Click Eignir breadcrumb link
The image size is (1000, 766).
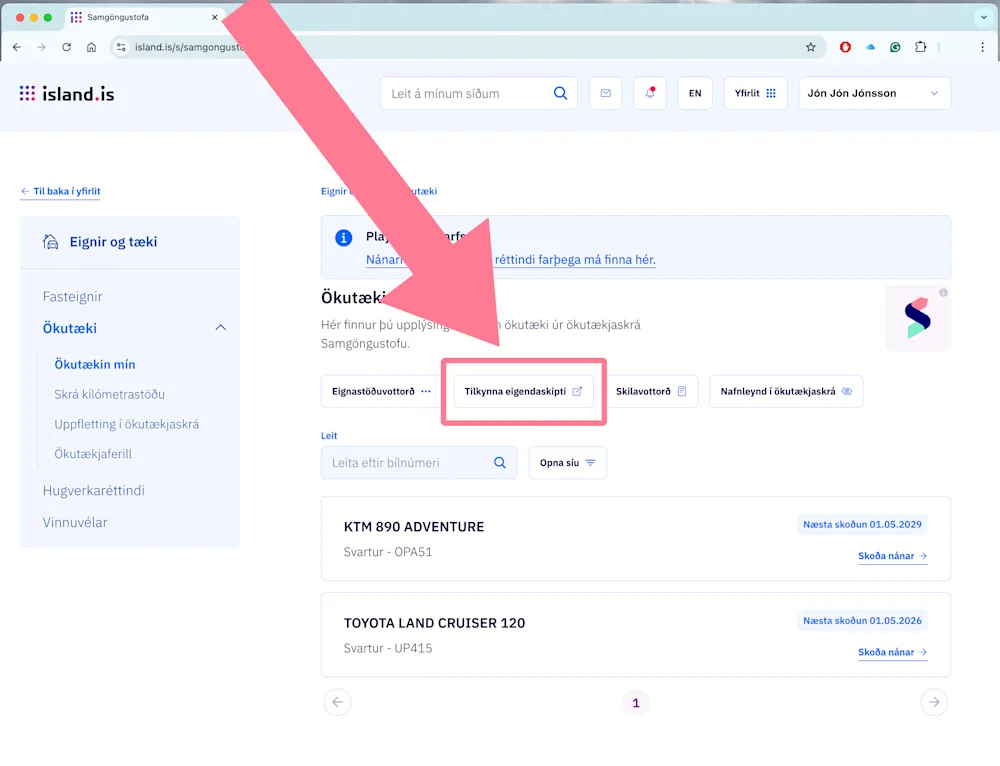click(x=334, y=191)
